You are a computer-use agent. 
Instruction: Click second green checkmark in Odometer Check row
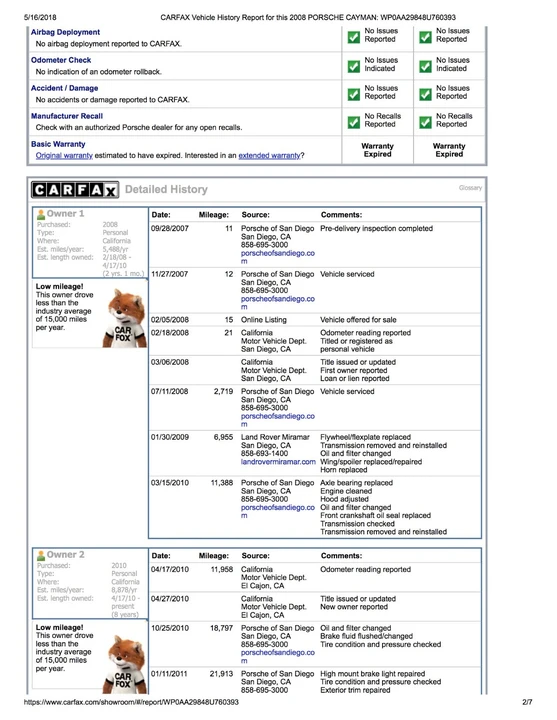coord(425,67)
